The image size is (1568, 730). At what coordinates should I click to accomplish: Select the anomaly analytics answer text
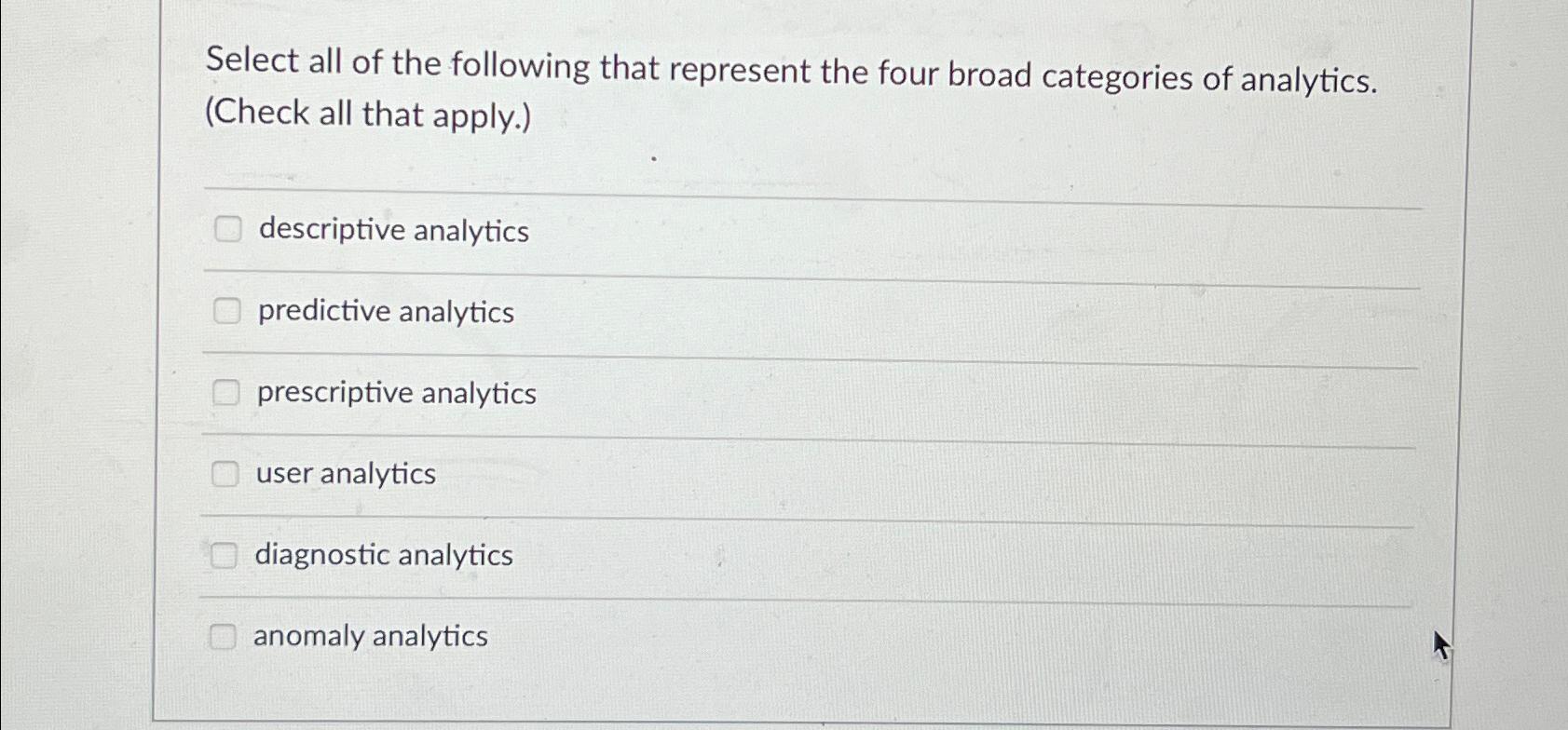(x=369, y=636)
